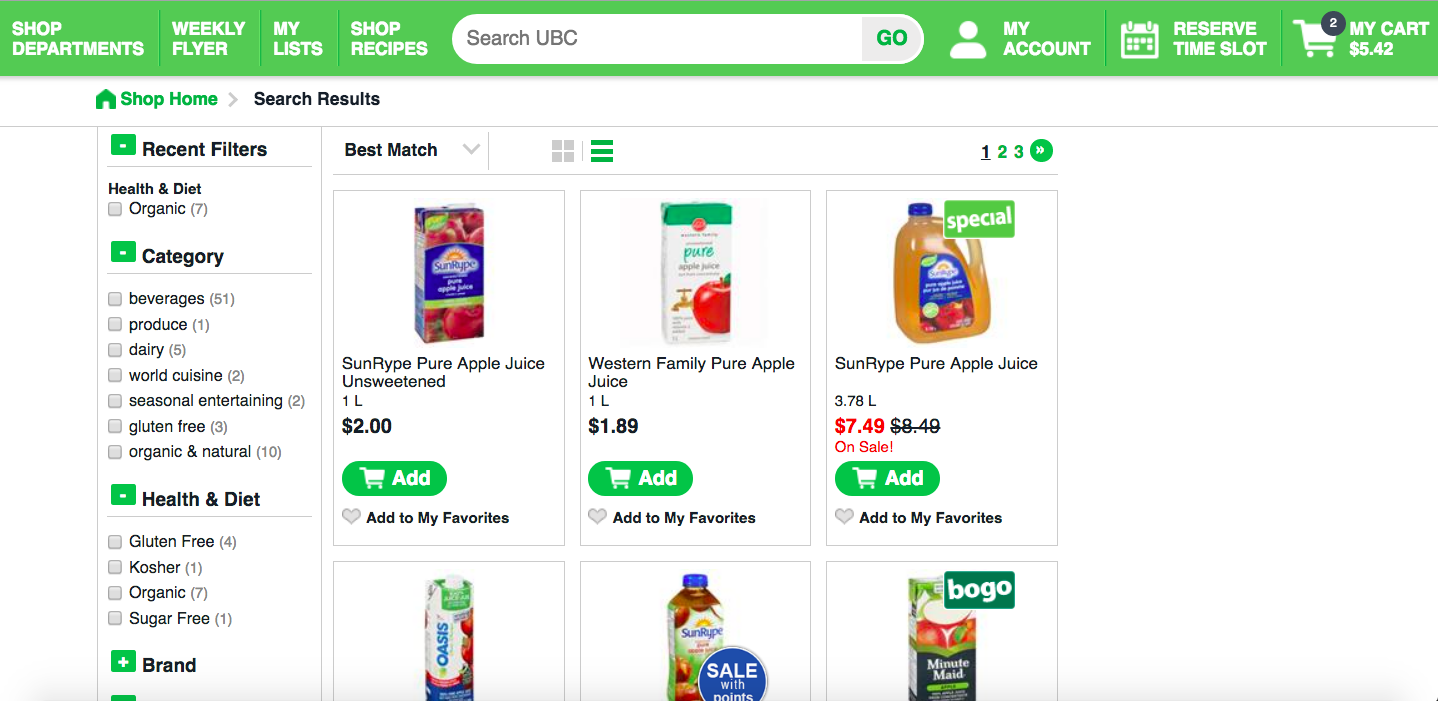The height and width of the screenshot is (701, 1438).
Task: Add SunRype 3.78 L juice to cart
Action: click(887, 478)
